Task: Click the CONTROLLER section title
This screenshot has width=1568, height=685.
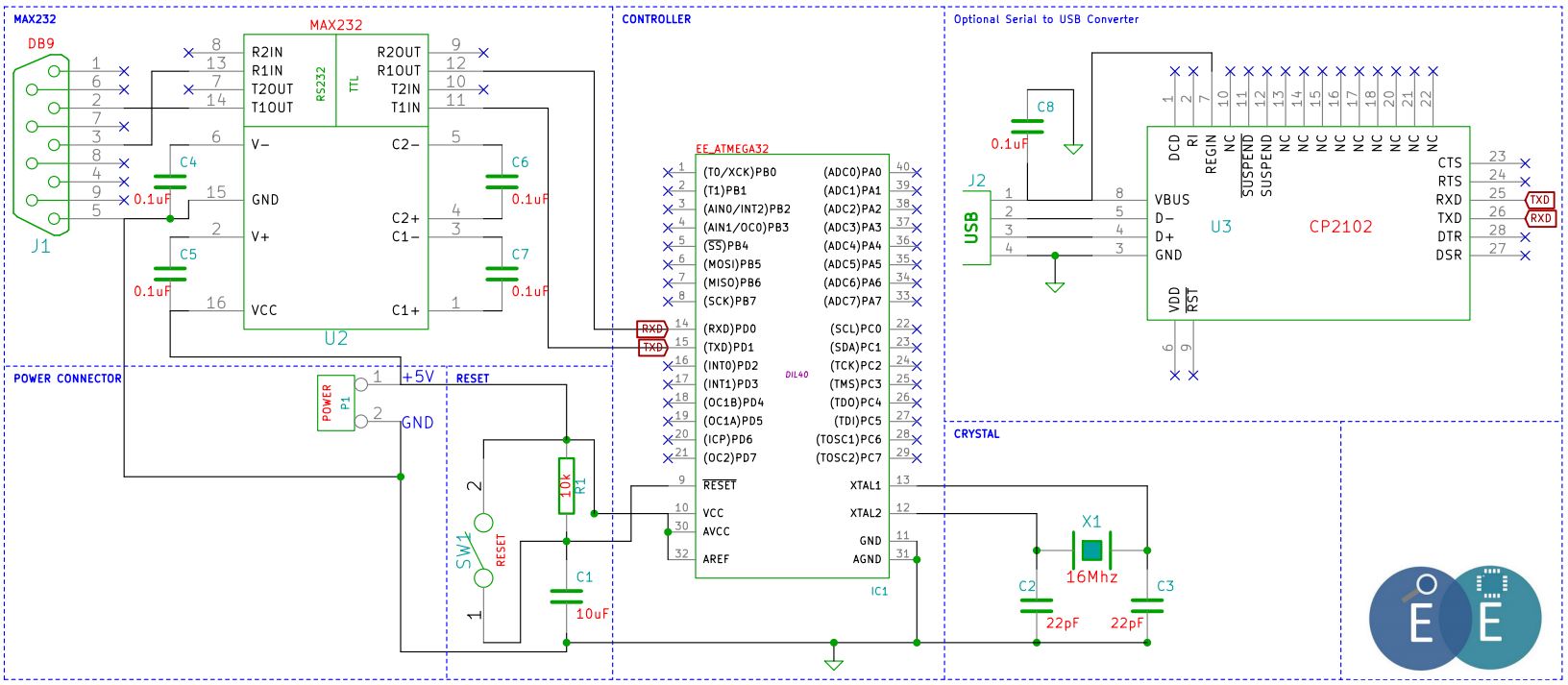Action: click(x=656, y=18)
